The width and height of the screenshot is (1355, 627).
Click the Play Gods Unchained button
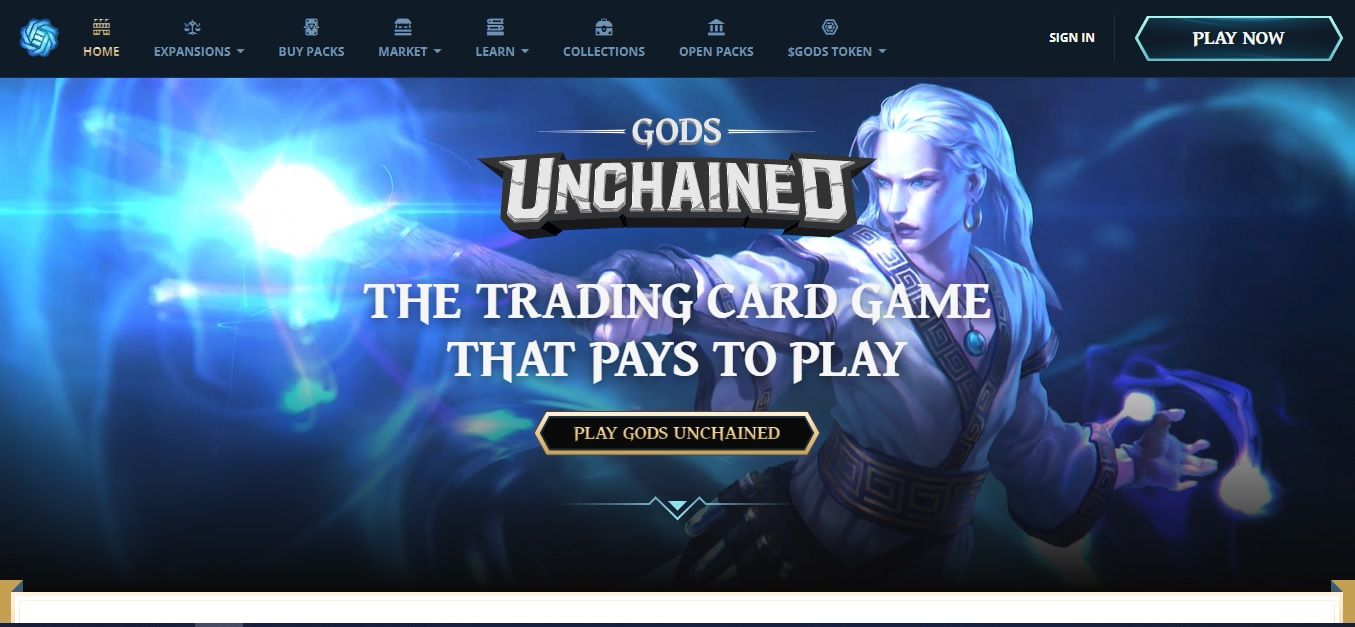click(x=677, y=433)
